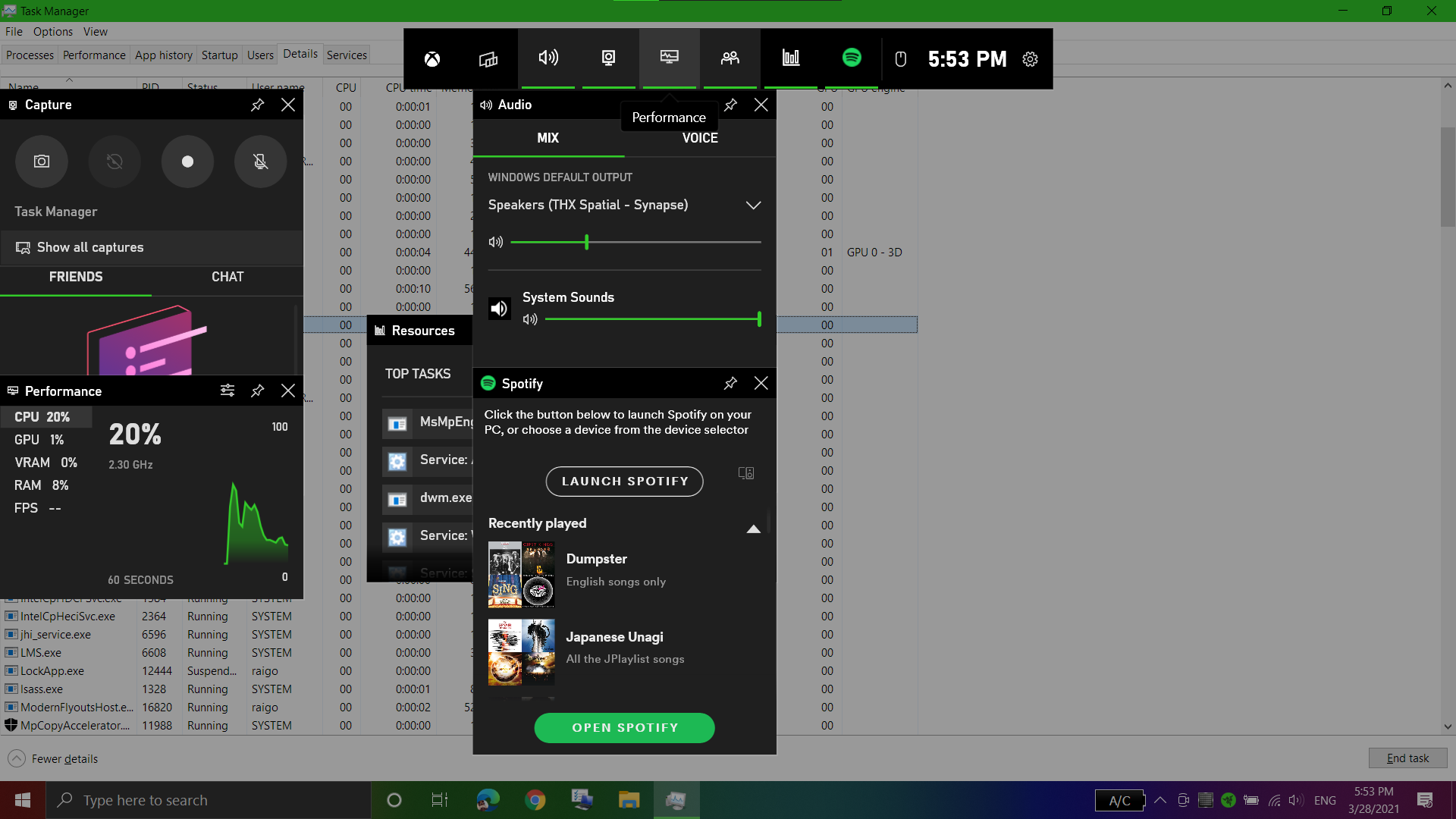
Task: Mute the default output speaker icon
Action: 496,242
